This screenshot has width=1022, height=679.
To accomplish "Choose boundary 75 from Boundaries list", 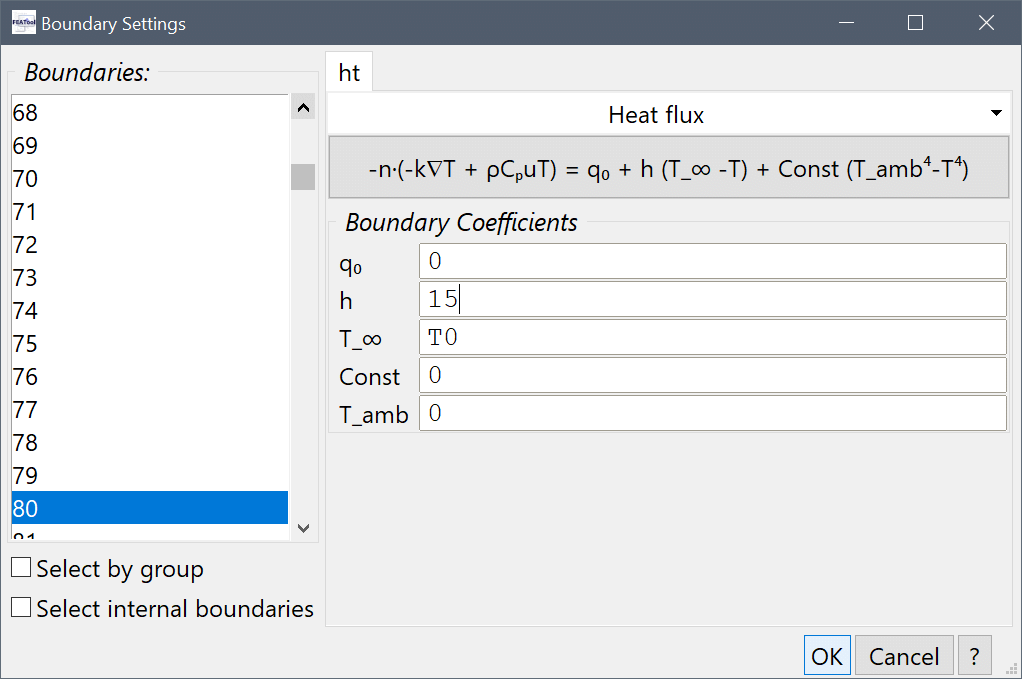I will [x=150, y=344].
